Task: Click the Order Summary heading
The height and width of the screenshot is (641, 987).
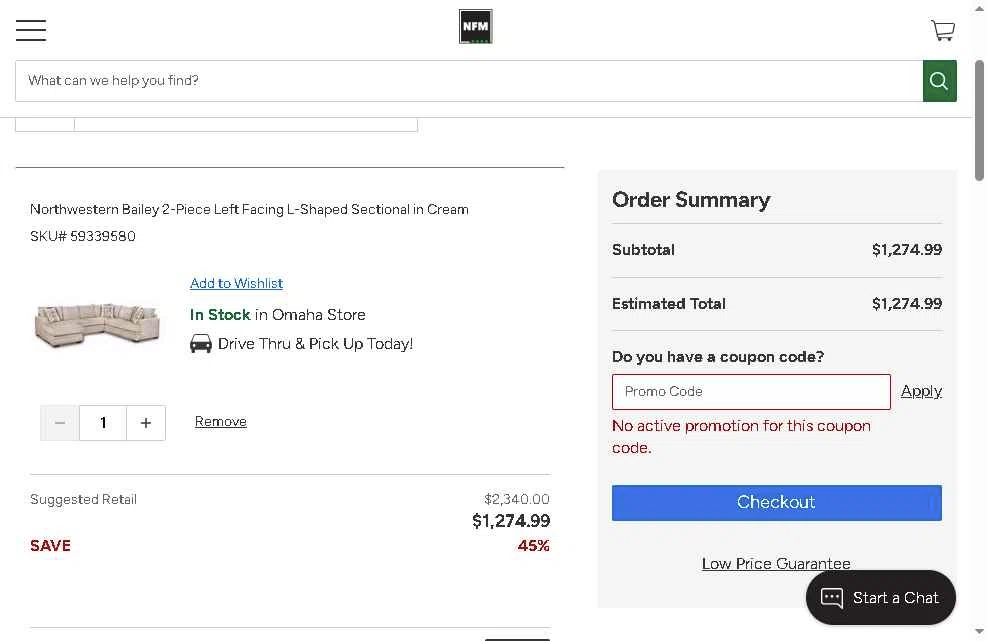Action: click(x=691, y=200)
